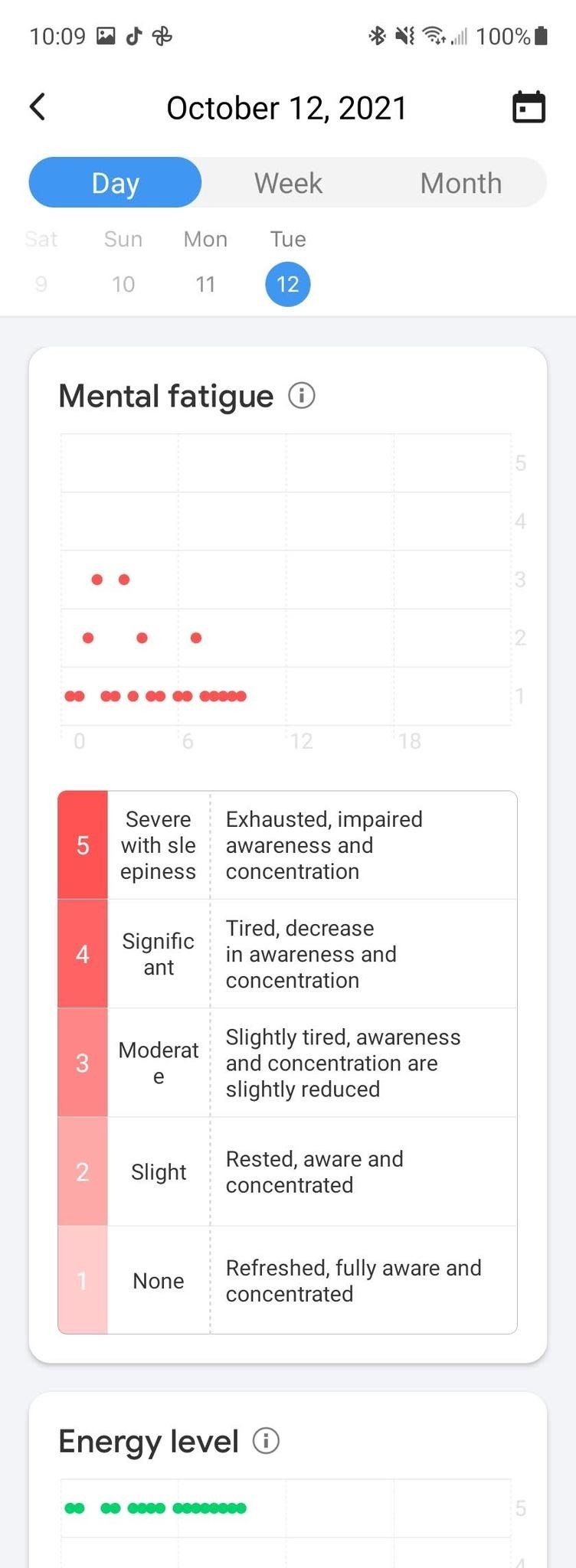The image size is (576, 1568).
Task: Tap the level 1 None legend row
Action: click(x=287, y=1280)
